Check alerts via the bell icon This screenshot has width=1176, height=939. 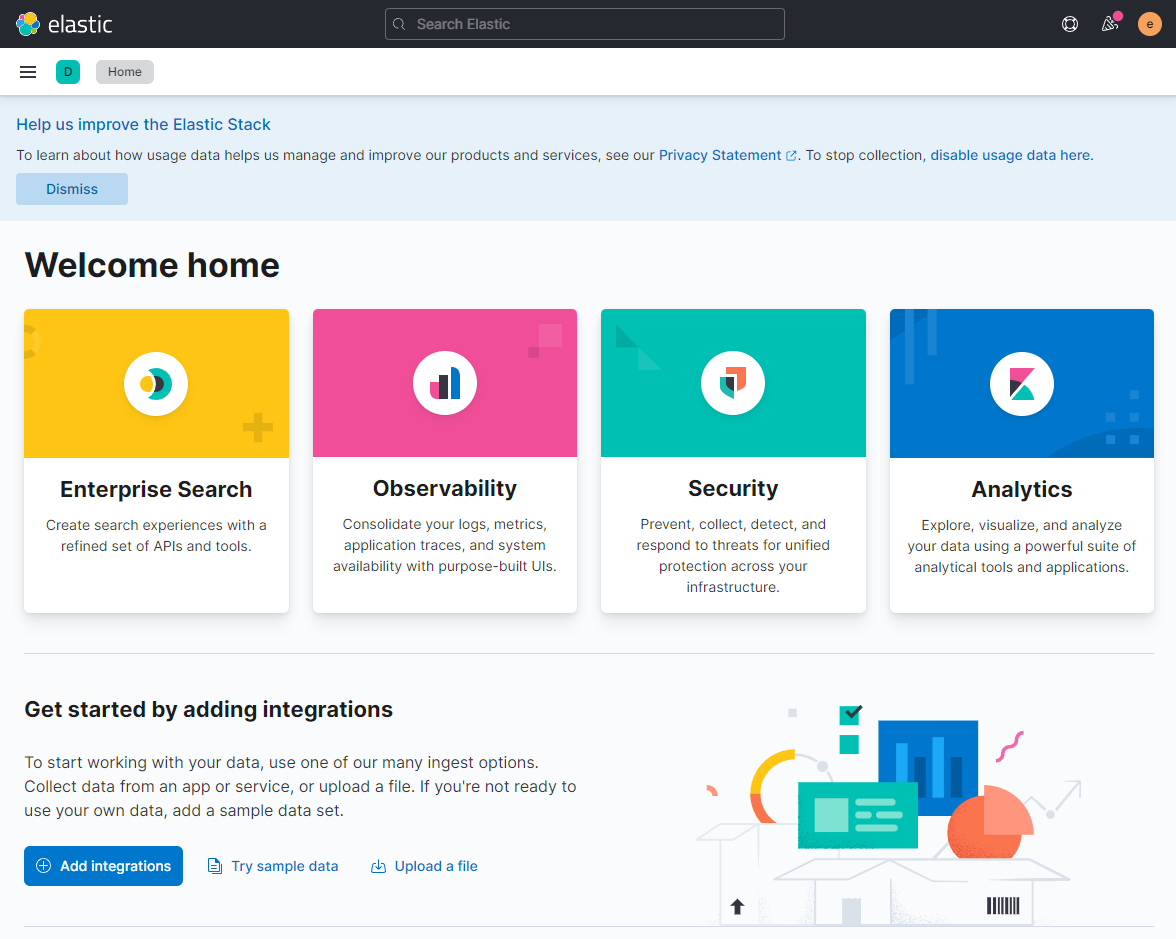1108,24
